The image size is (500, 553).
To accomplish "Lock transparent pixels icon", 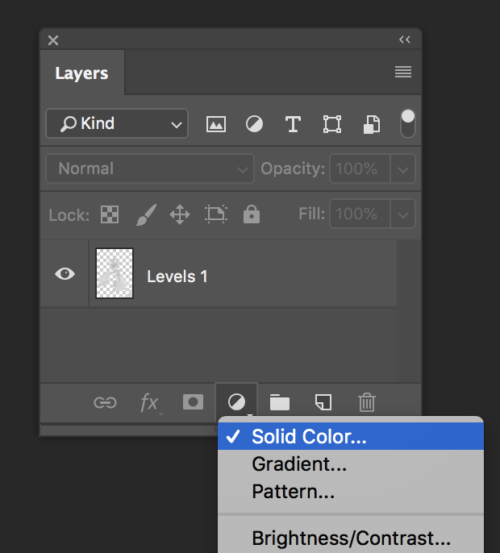I will point(110,214).
